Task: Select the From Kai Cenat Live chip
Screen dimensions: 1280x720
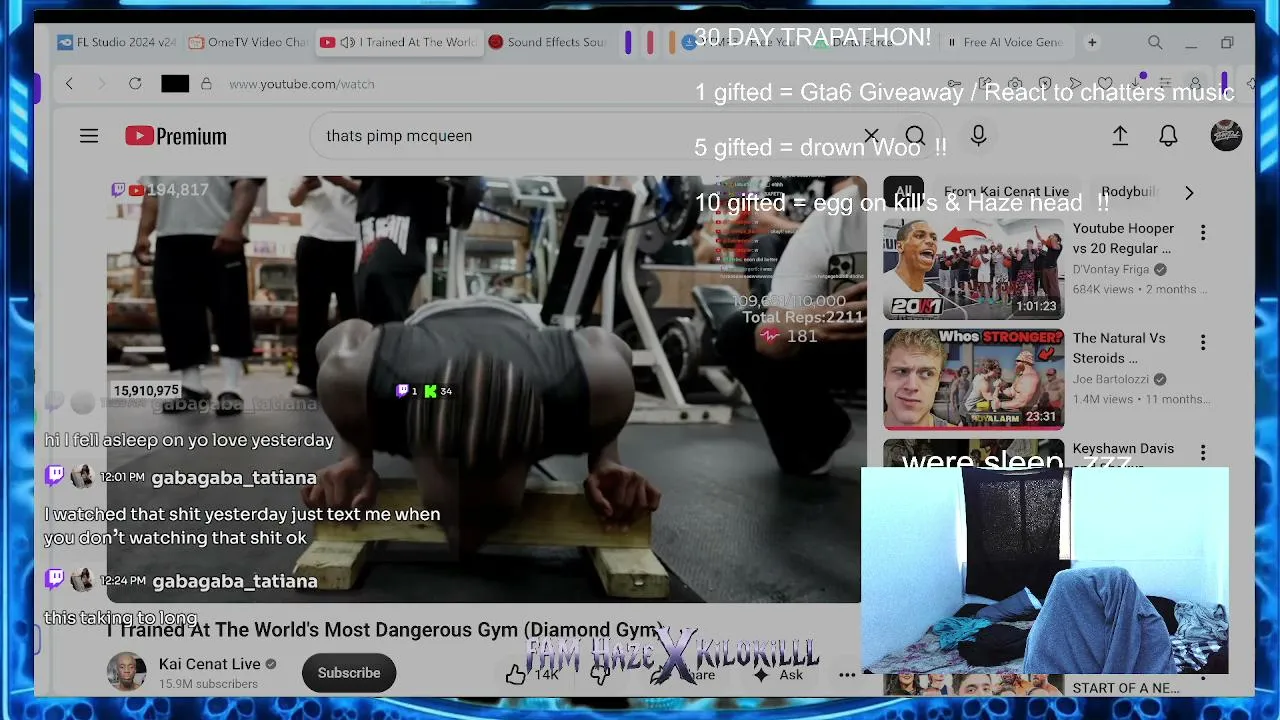Action: [x=1006, y=192]
